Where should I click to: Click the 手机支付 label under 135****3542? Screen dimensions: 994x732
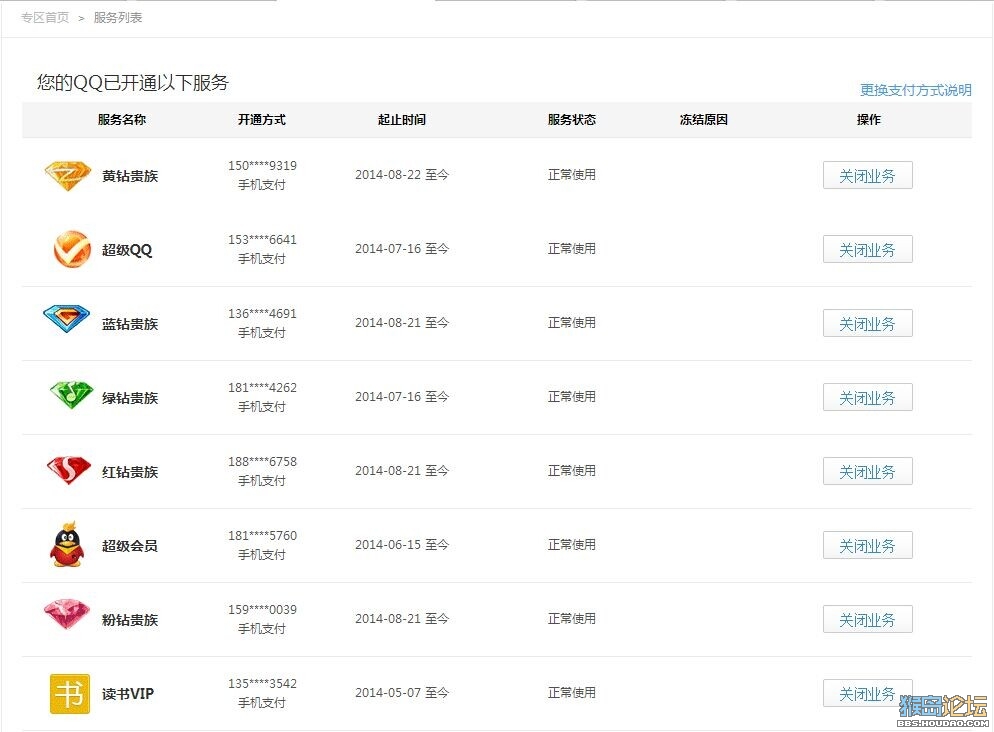pyautogui.click(x=262, y=703)
